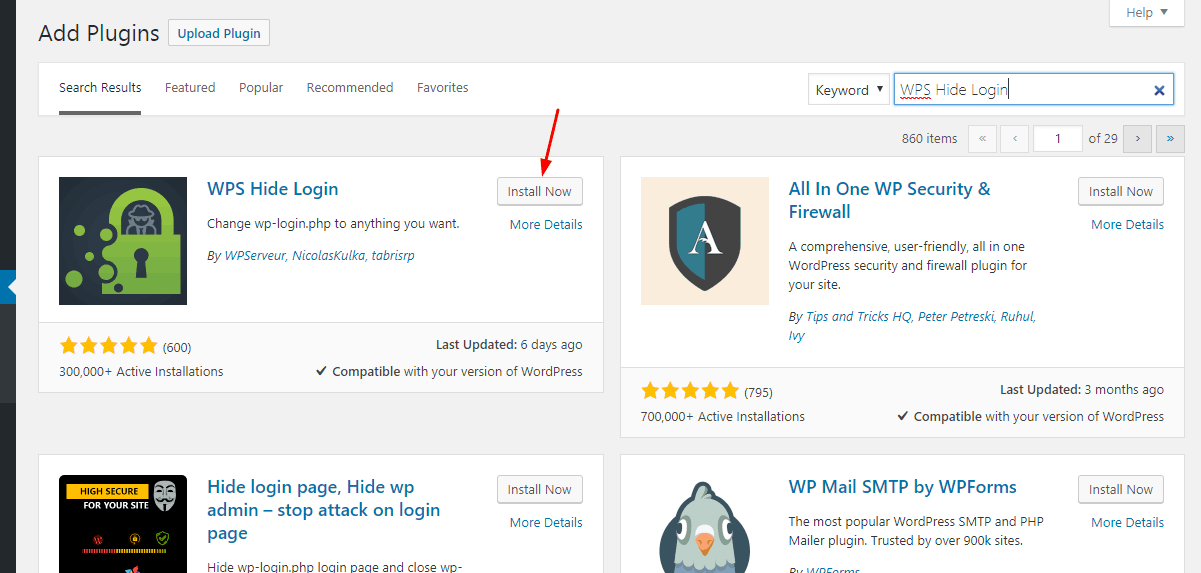1201x573 pixels.
Task: Open More Details for Hide login page plugin
Action: coord(546,522)
